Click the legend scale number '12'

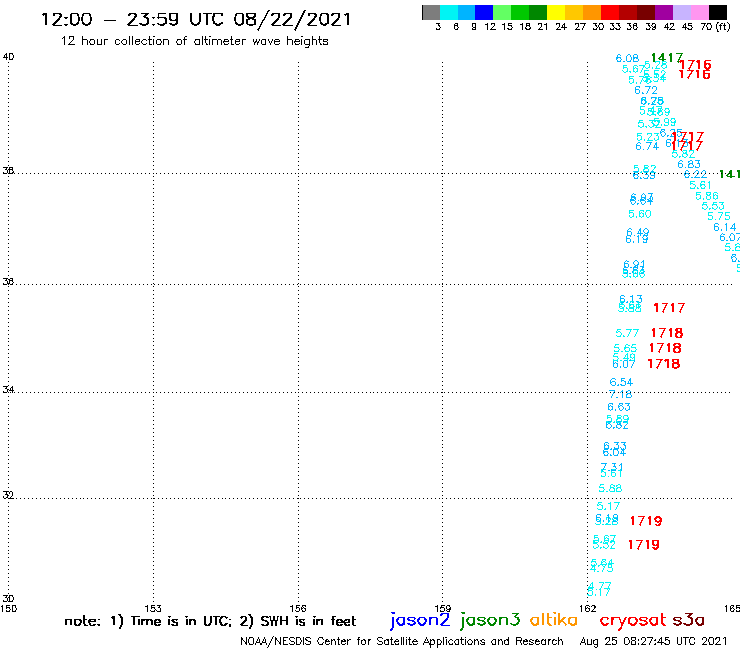click(x=490, y=26)
